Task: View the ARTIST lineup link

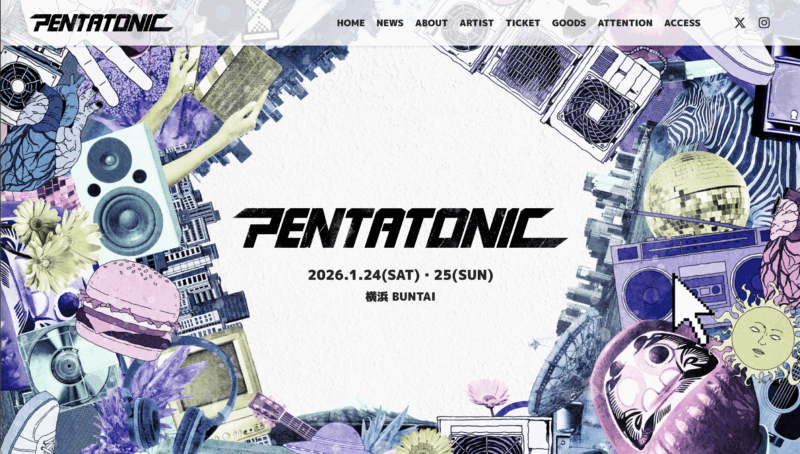Action: pos(477,23)
